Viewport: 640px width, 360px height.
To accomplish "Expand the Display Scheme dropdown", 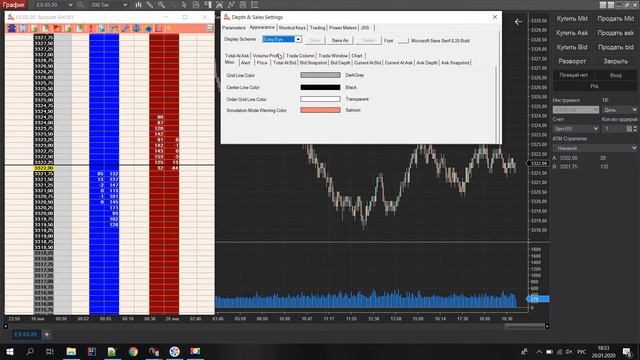I will 298,39.
